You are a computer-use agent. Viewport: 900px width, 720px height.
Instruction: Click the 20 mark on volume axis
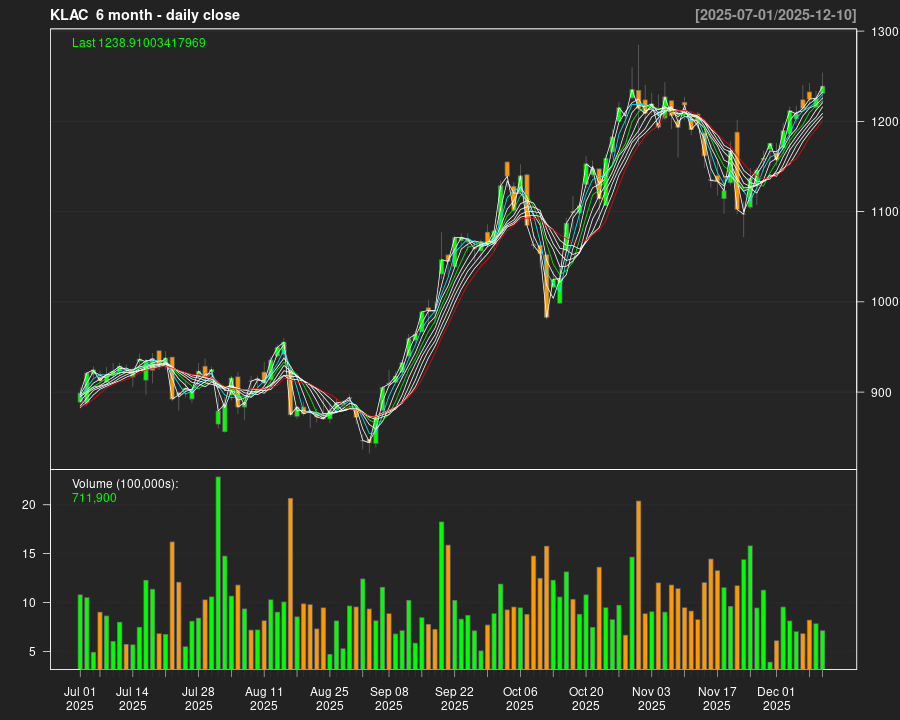29,505
